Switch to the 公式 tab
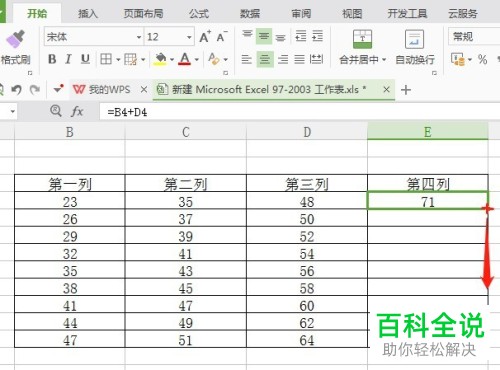This screenshot has height=370, width=500. click(199, 14)
